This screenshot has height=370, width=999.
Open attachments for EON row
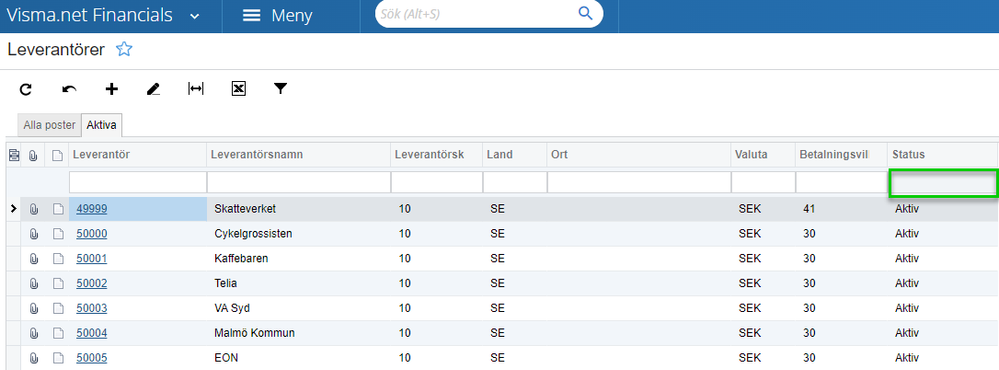tap(34, 358)
